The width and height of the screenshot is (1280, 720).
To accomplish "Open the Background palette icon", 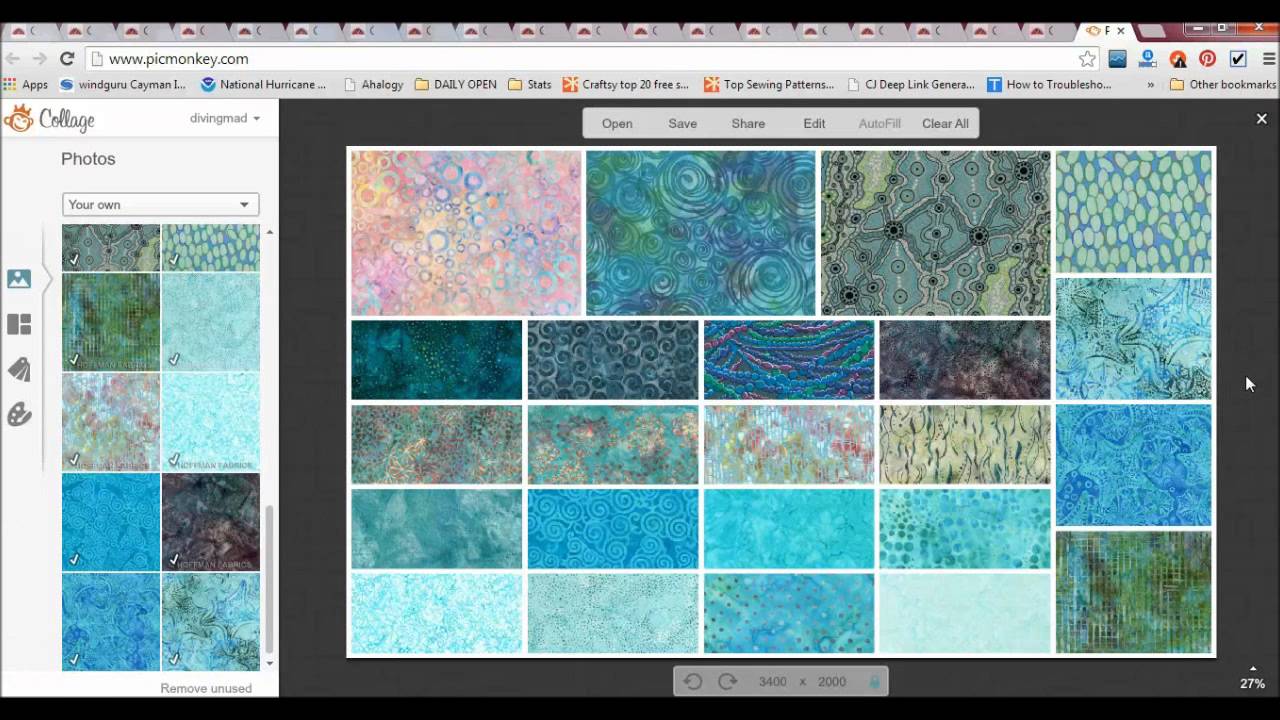I will click(x=19, y=414).
